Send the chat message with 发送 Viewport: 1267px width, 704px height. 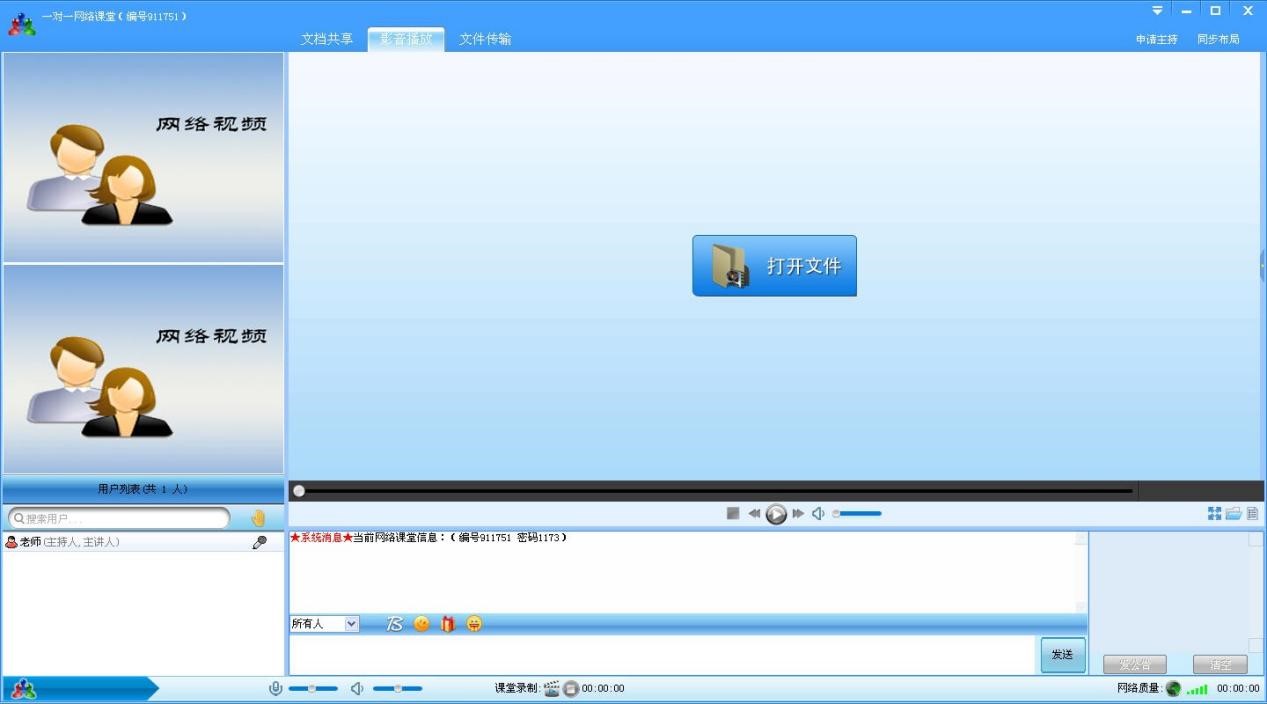pos(1062,654)
